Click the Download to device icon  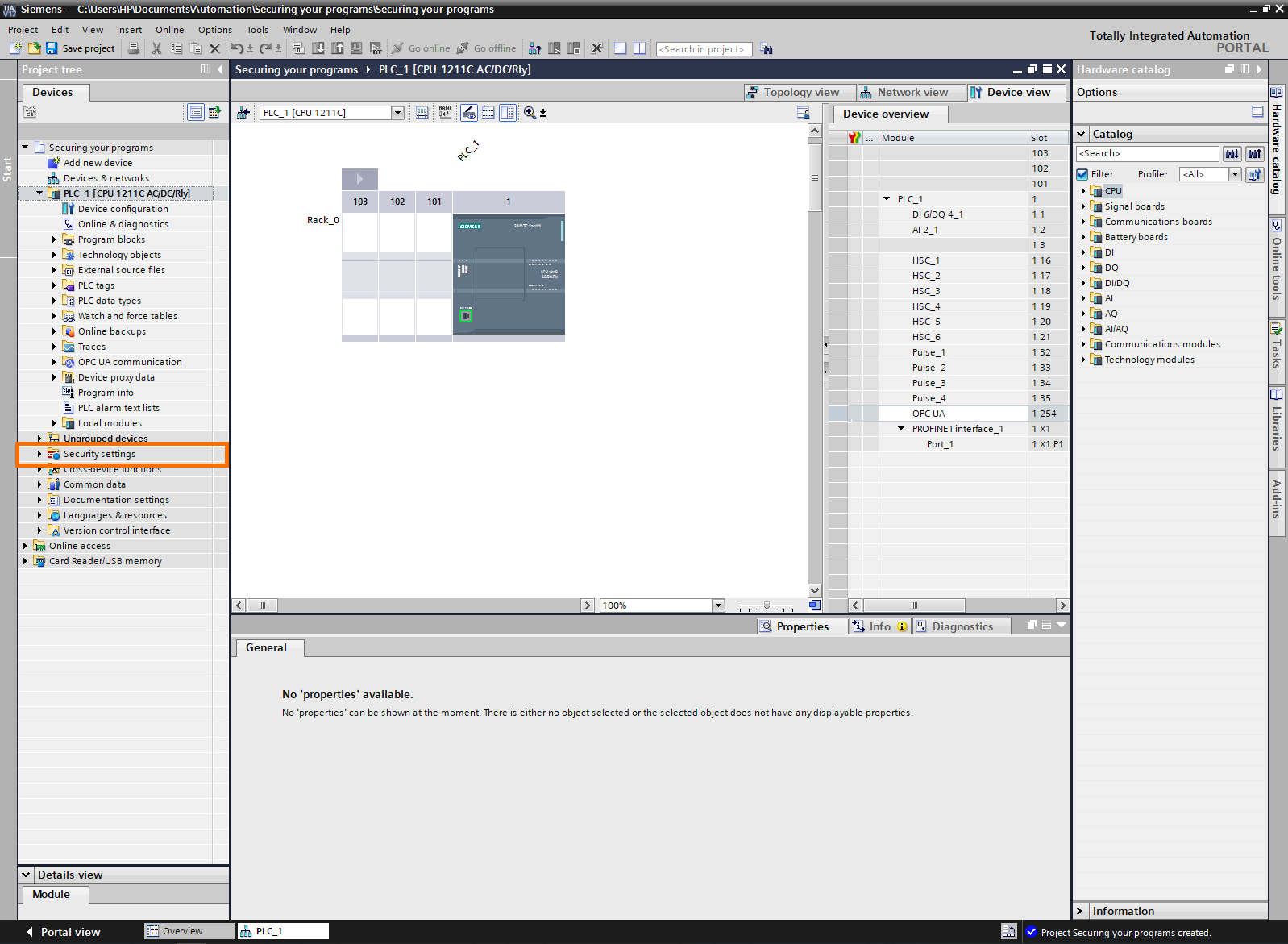318,48
